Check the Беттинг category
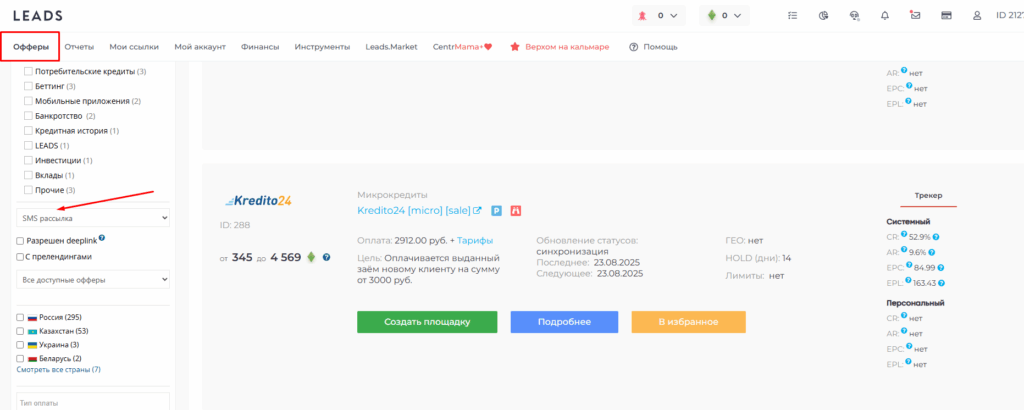The height and width of the screenshot is (410, 1024). click(28, 86)
